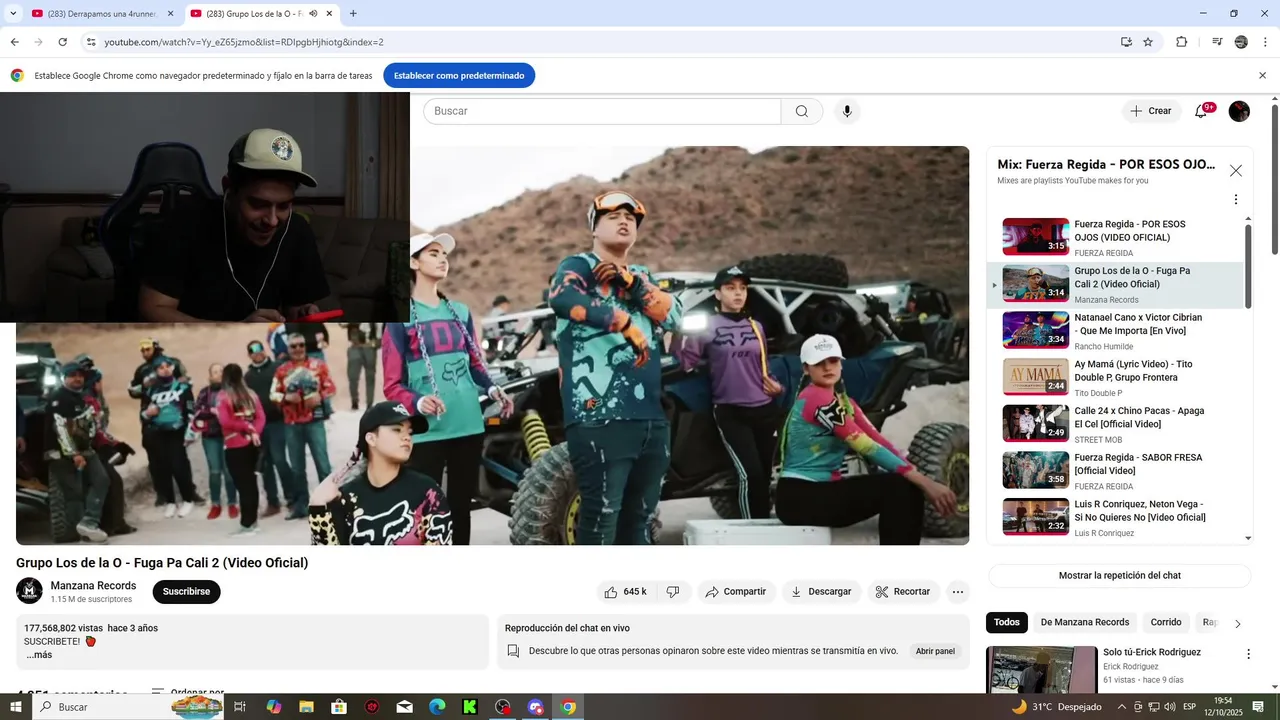Click Abrir panel button
This screenshot has width=1280, height=720.
pos(935,651)
